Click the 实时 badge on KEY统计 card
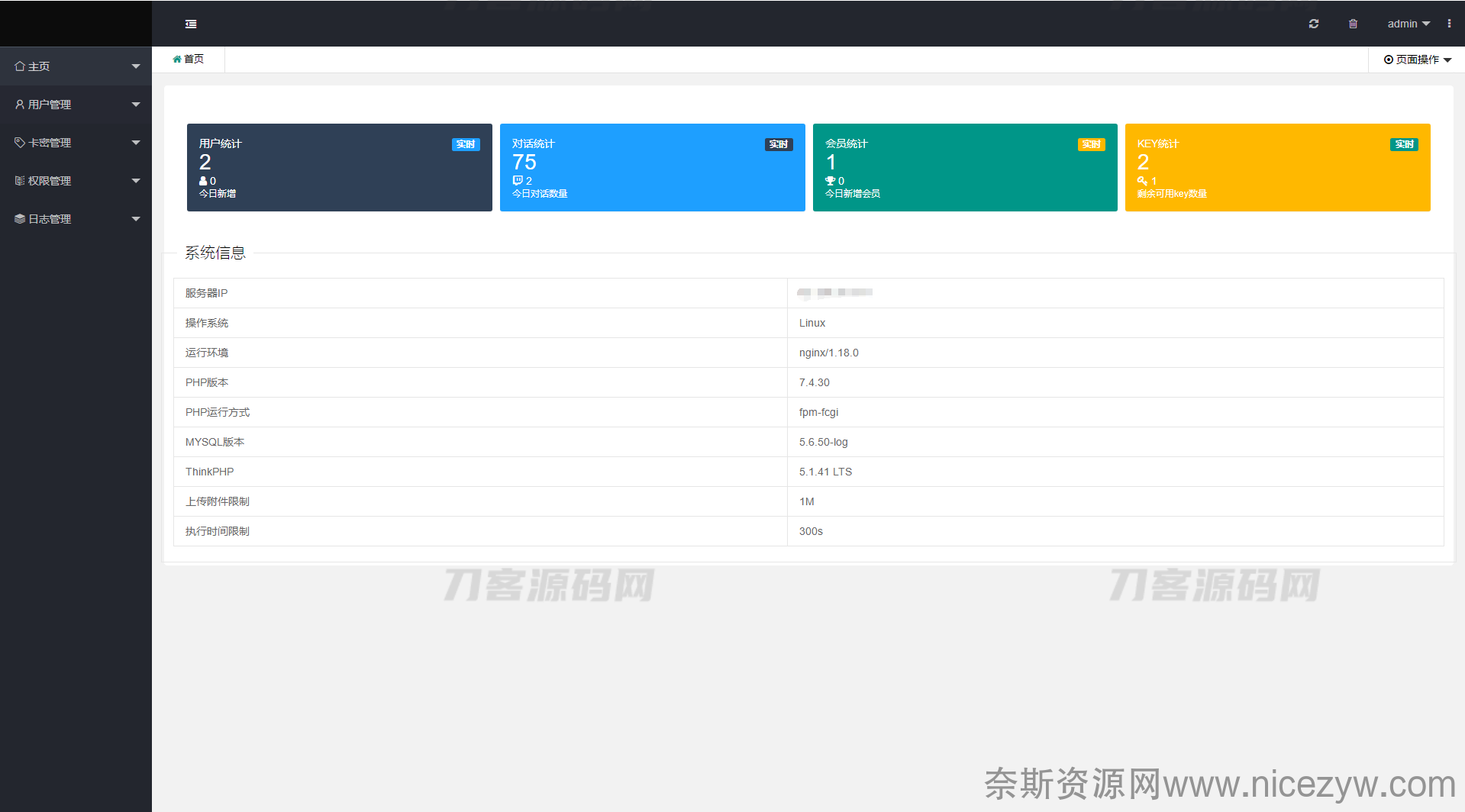The height and width of the screenshot is (812, 1465). point(1404,144)
